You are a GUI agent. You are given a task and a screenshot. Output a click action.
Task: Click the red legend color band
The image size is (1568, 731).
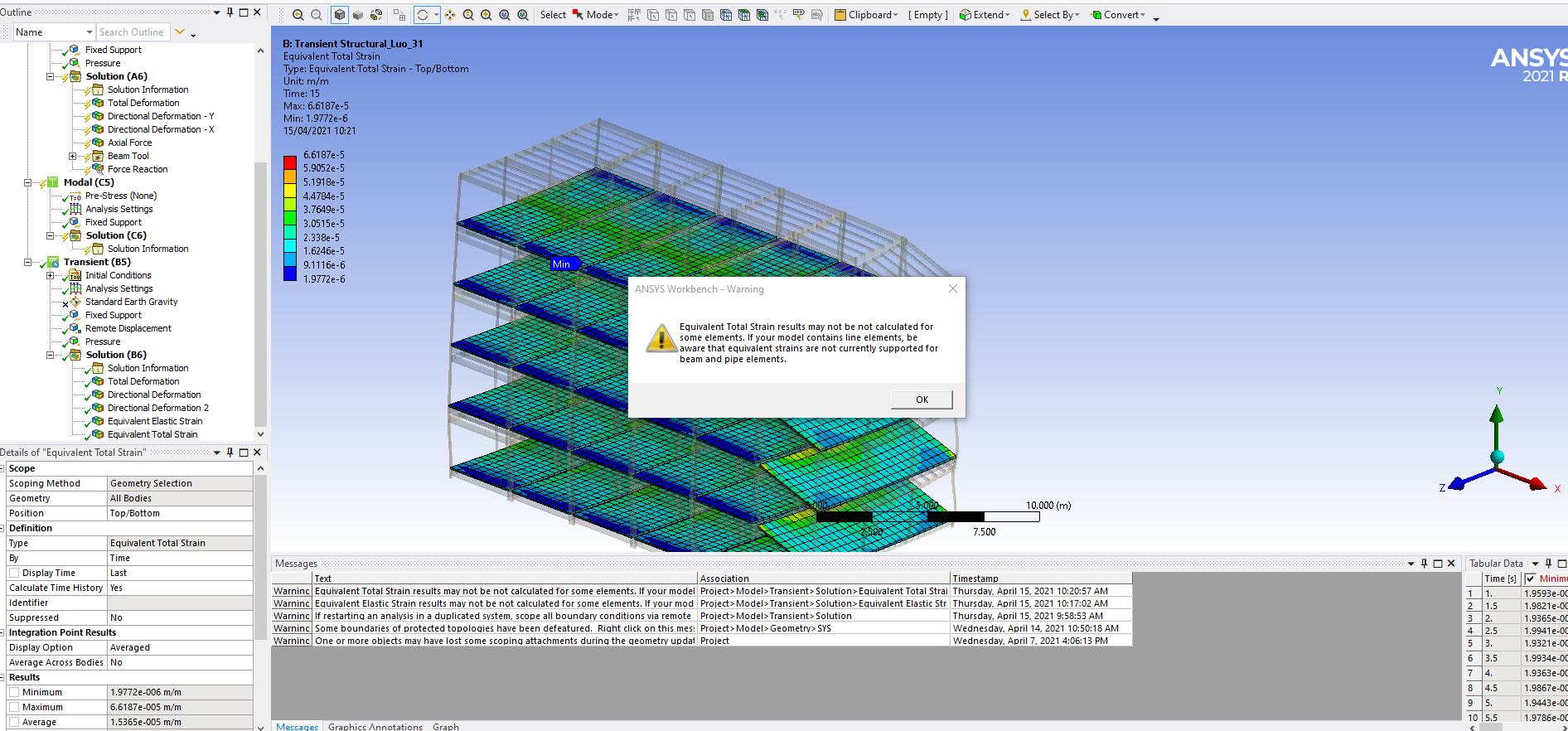pyautogui.click(x=290, y=162)
